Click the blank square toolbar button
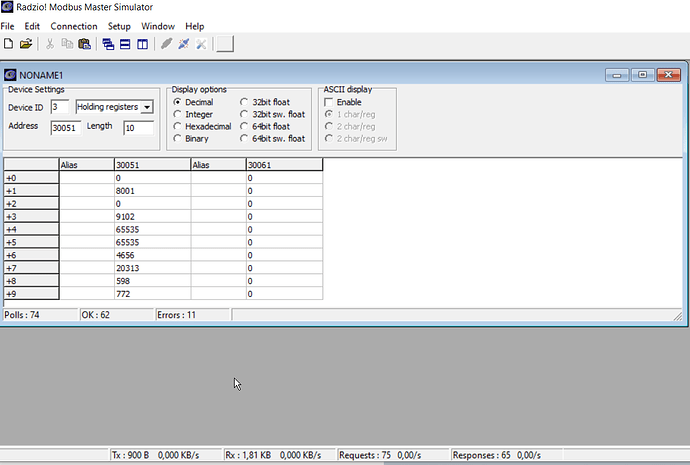The image size is (690, 465). tap(225, 44)
